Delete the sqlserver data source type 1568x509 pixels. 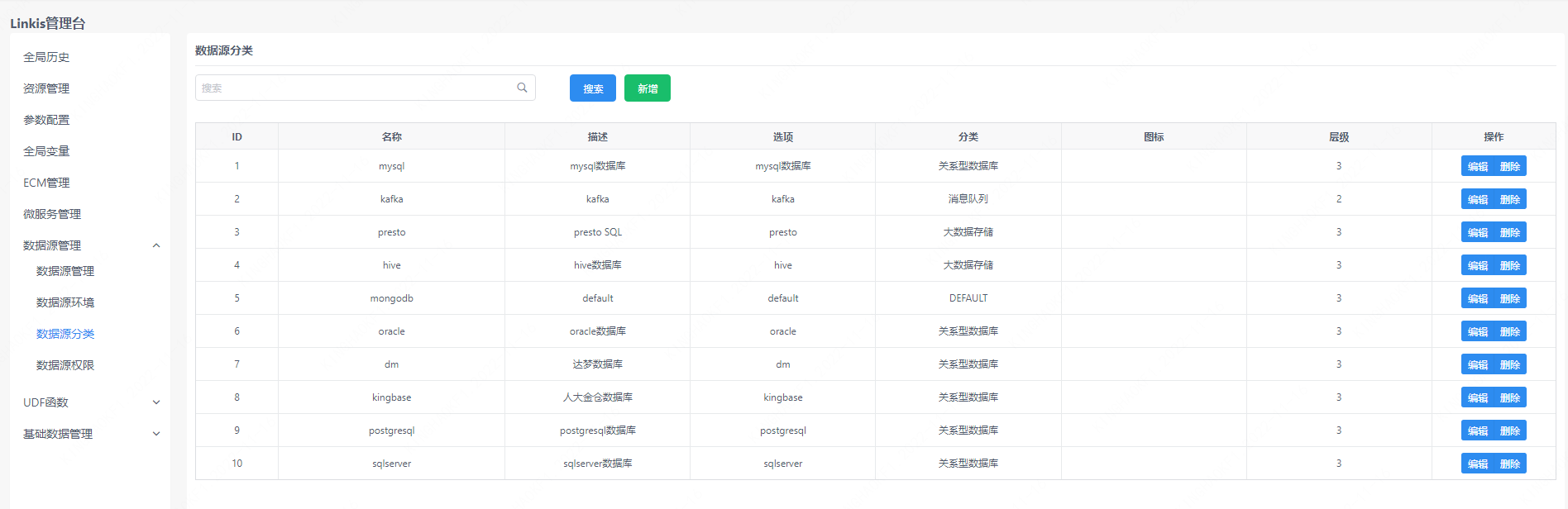coord(1510,464)
